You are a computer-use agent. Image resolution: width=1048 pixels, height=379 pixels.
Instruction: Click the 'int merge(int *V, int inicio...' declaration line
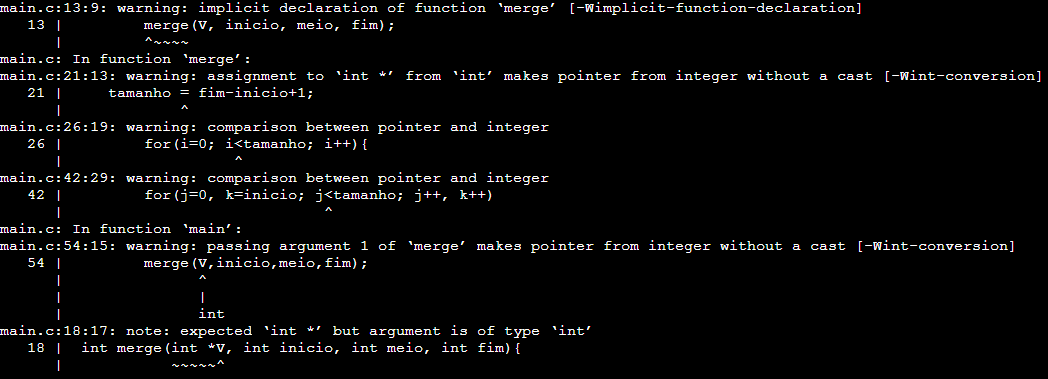pyautogui.click(x=300, y=348)
